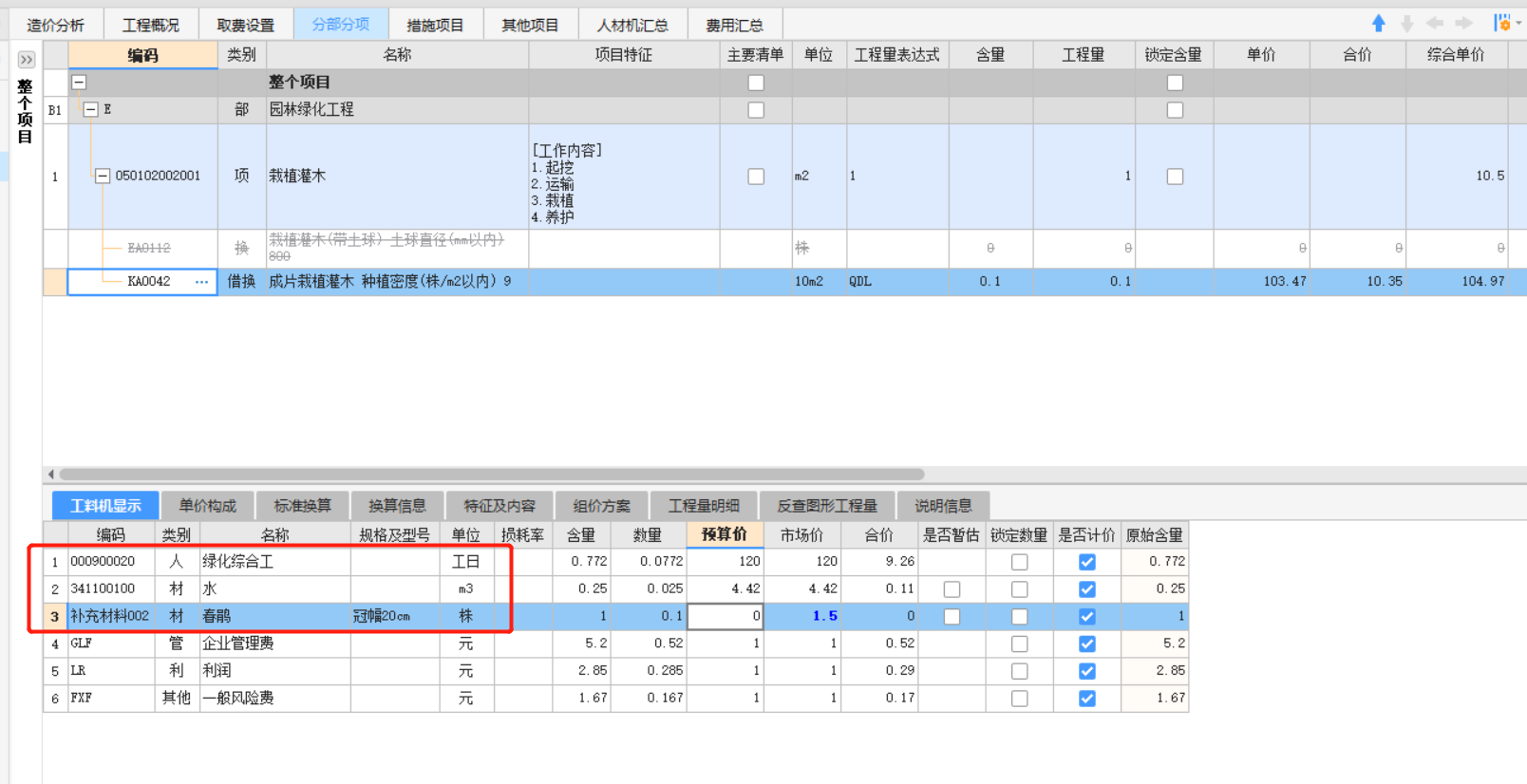The image size is (1527, 784).
Task: Open the 措施项目 tab
Action: [x=435, y=25]
